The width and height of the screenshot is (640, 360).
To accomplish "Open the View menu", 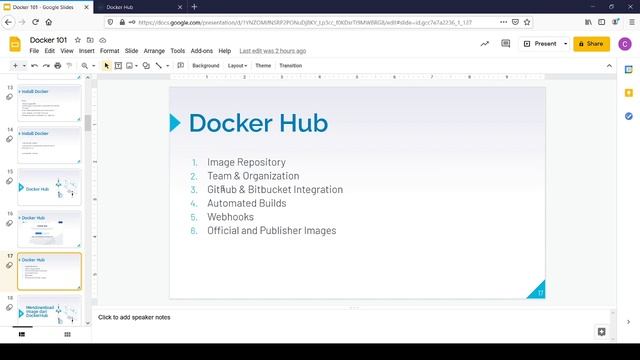I will tap(67, 51).
